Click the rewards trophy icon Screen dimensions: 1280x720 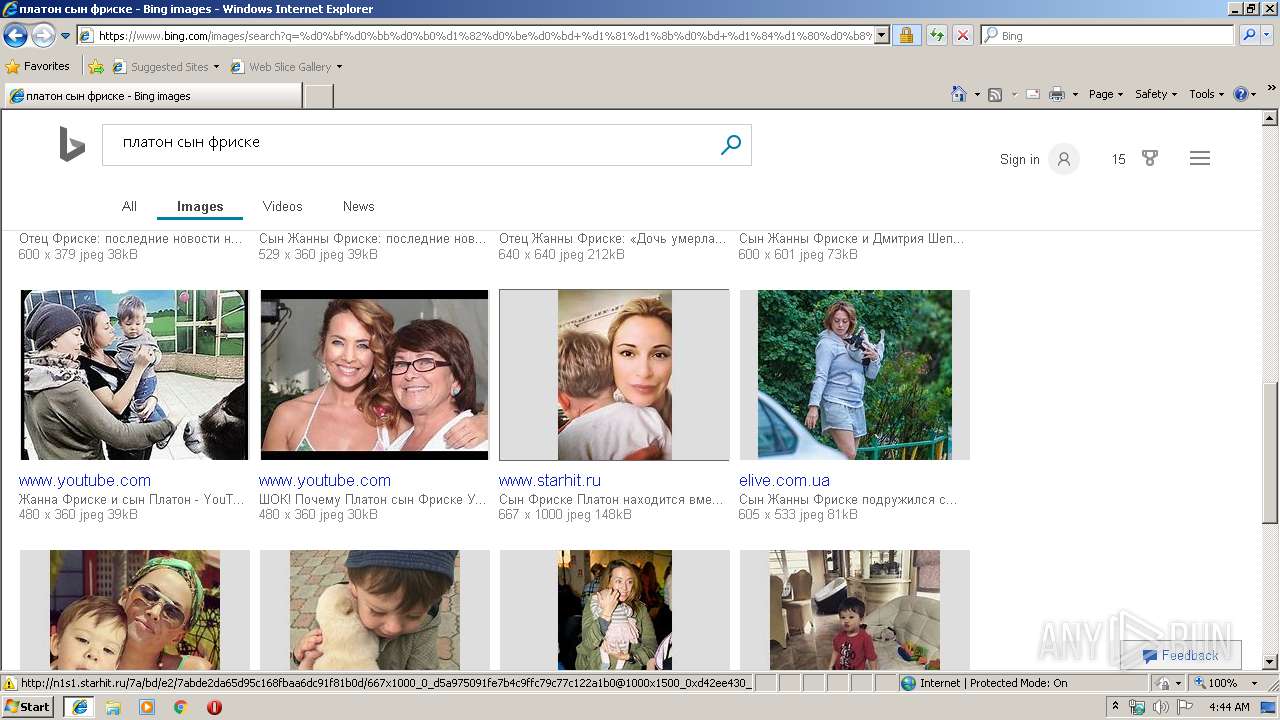[1150, 158]
